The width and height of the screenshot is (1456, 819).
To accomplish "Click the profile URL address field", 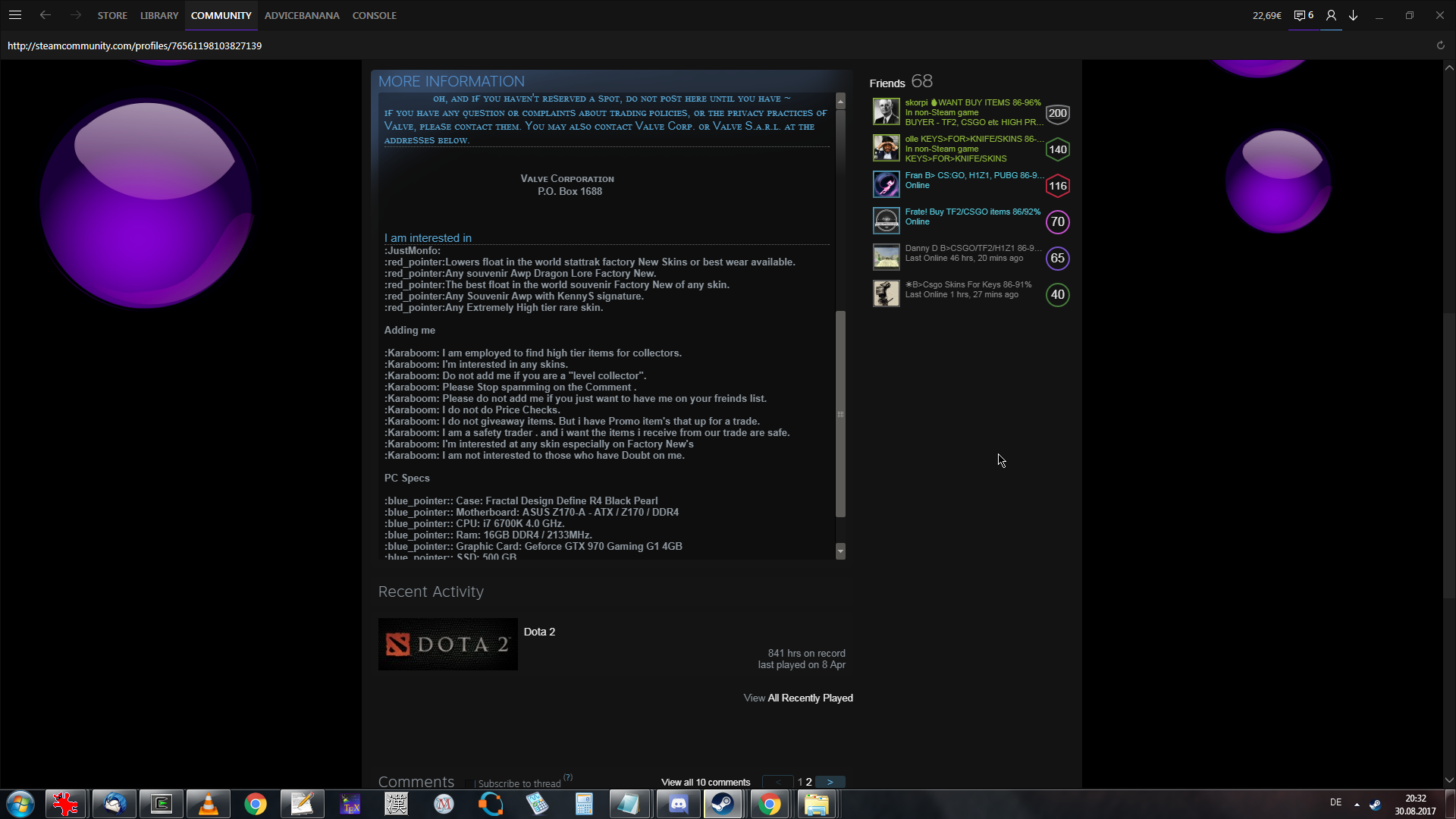I will [x=135, y=45].
